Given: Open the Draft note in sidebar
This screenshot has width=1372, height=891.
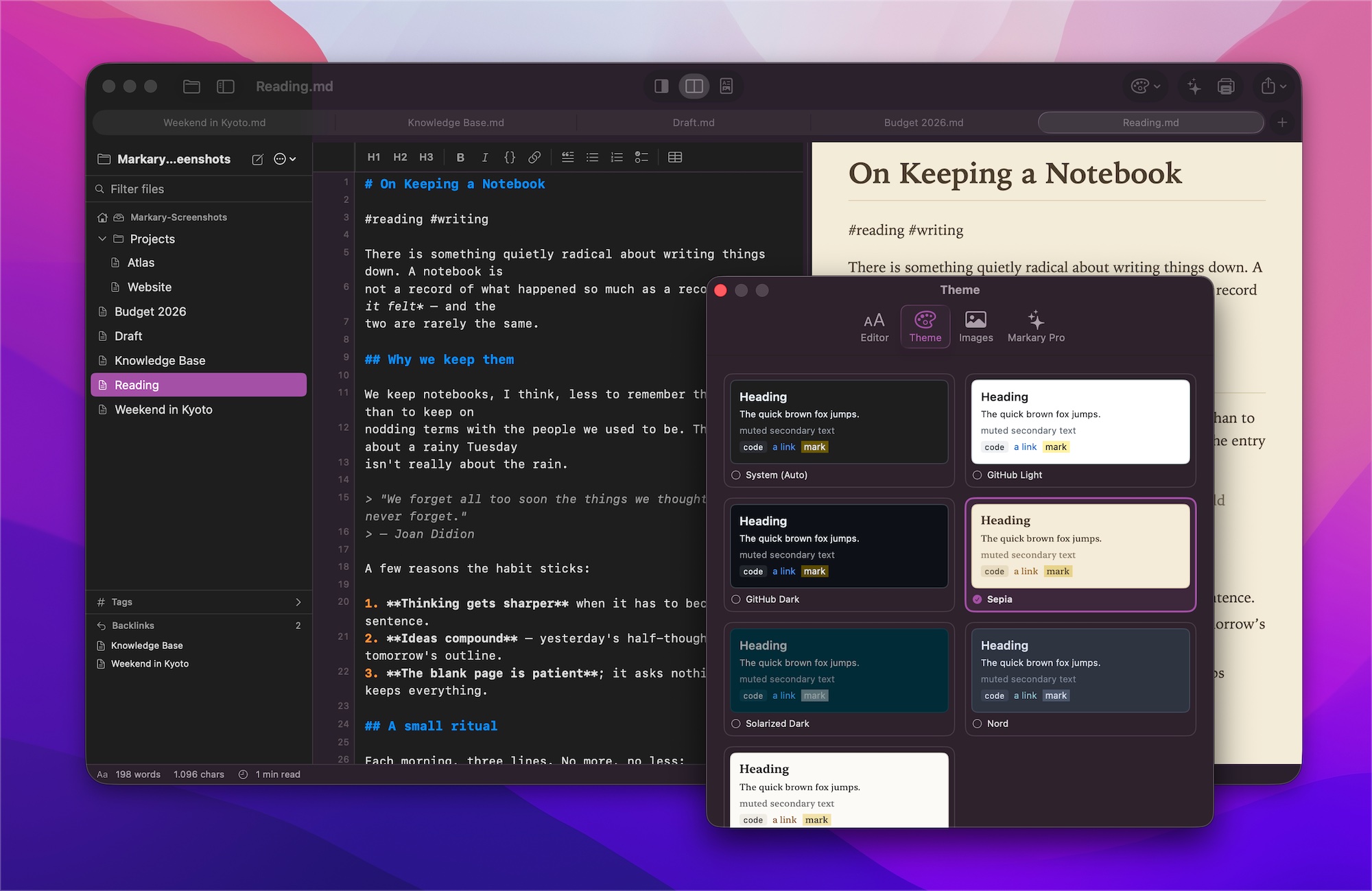Looking at the screenshot, I should coord(199,336).
